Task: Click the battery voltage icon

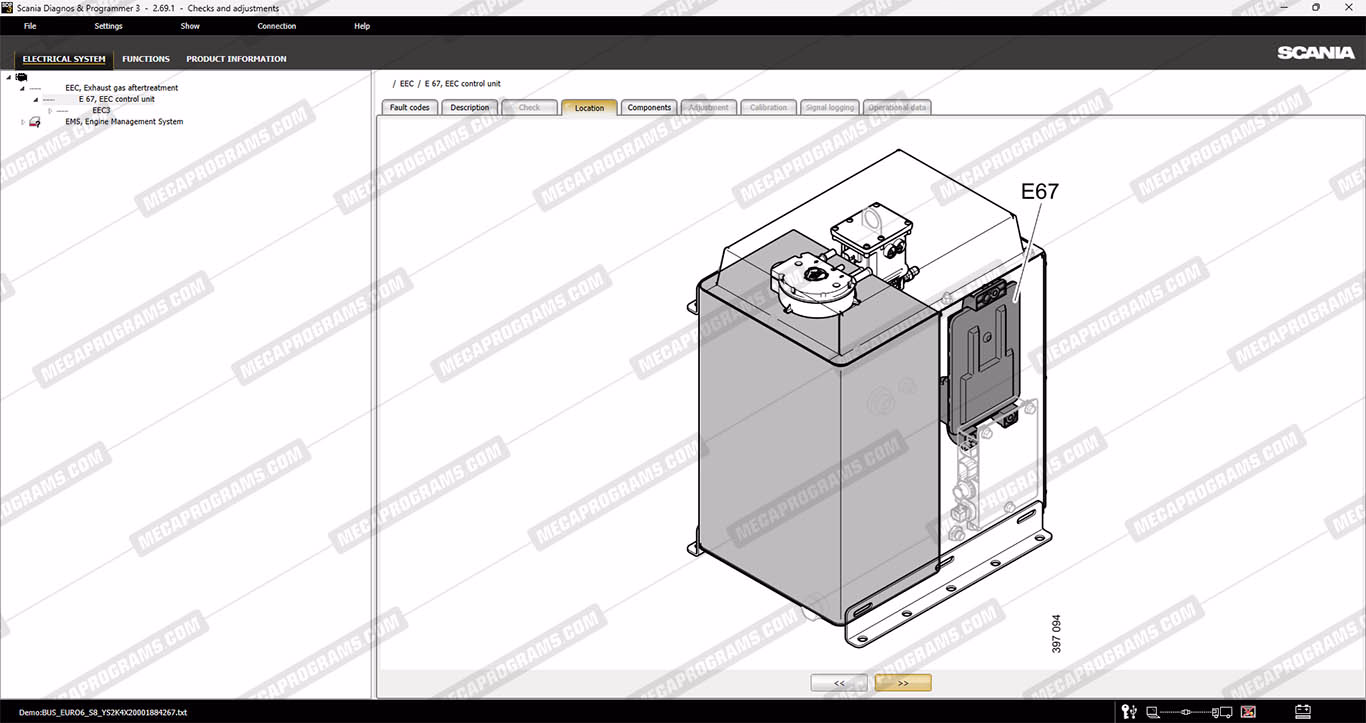Action: tap(1302, 712)
